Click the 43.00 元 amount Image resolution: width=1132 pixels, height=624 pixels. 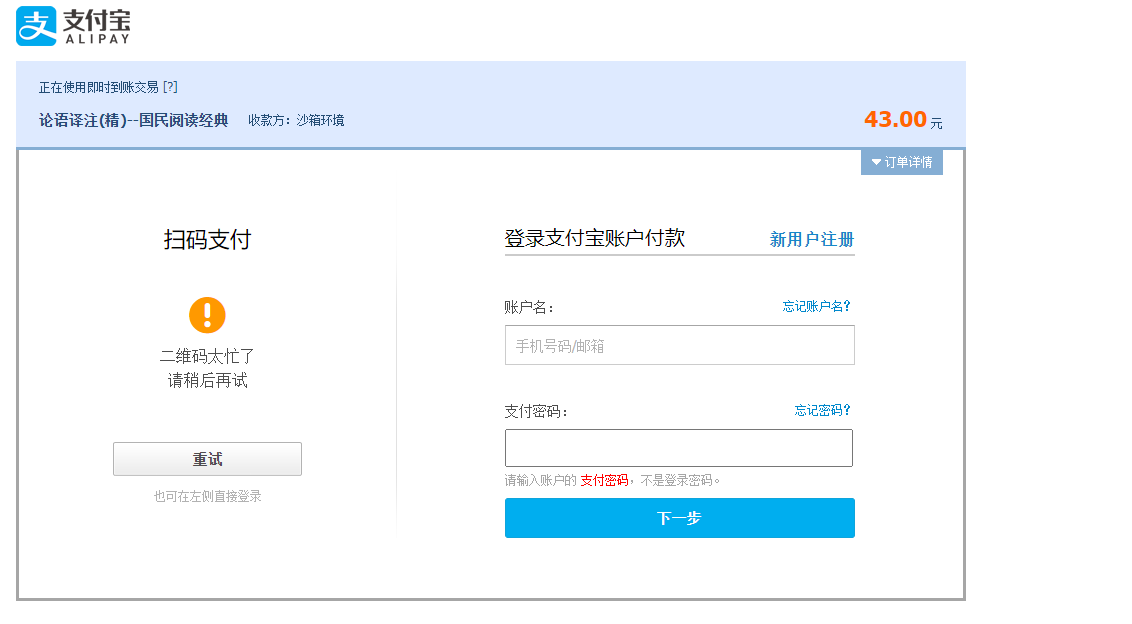coord(903,119)
